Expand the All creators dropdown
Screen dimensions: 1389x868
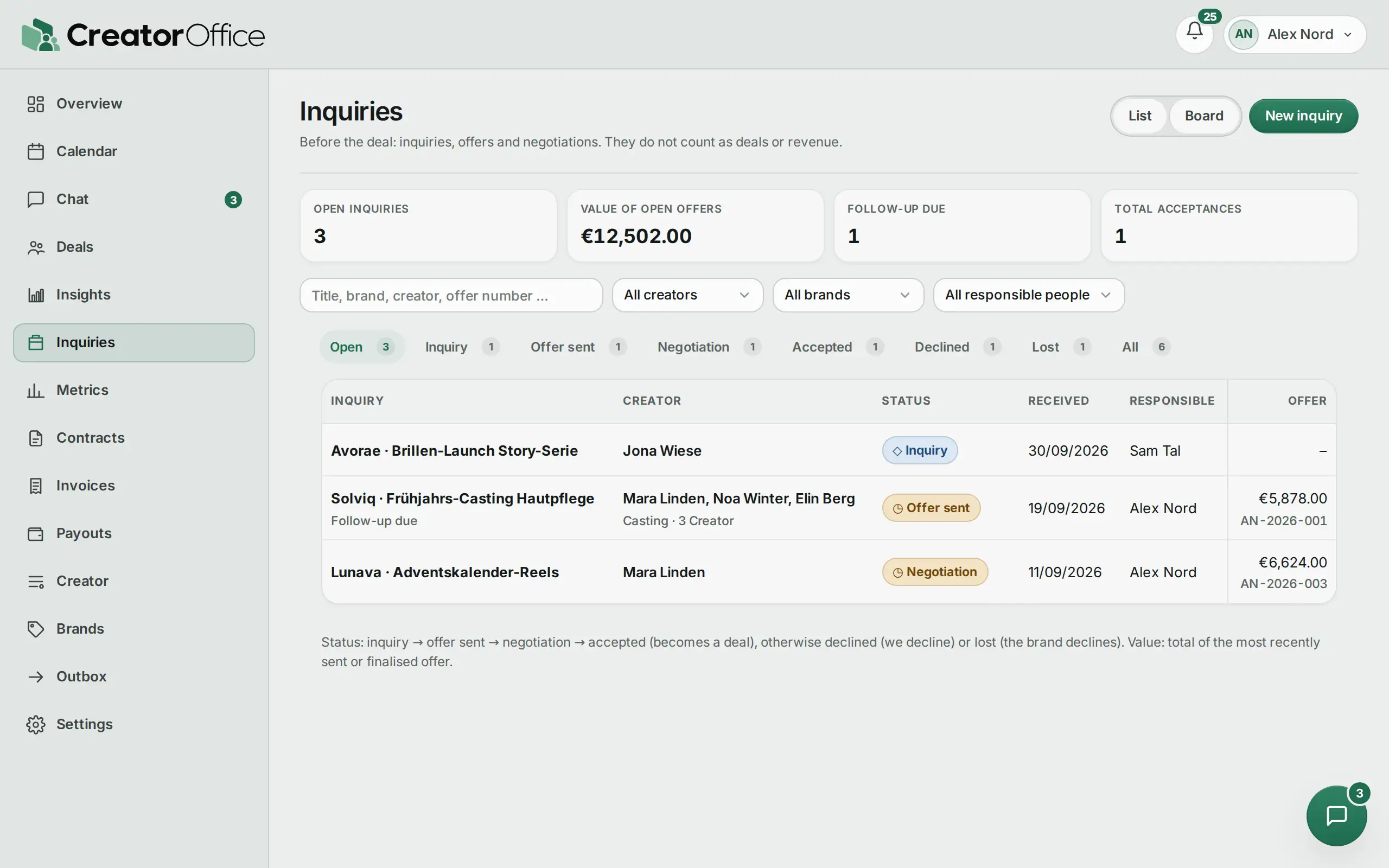coord(687,295)
